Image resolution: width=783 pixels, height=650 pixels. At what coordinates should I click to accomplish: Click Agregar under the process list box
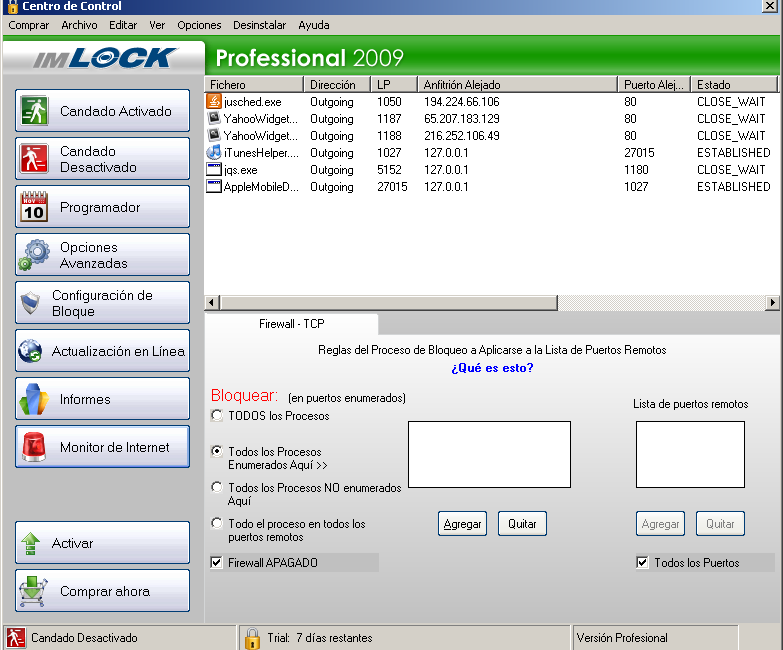pyautogui.click(x=462, y=524)
